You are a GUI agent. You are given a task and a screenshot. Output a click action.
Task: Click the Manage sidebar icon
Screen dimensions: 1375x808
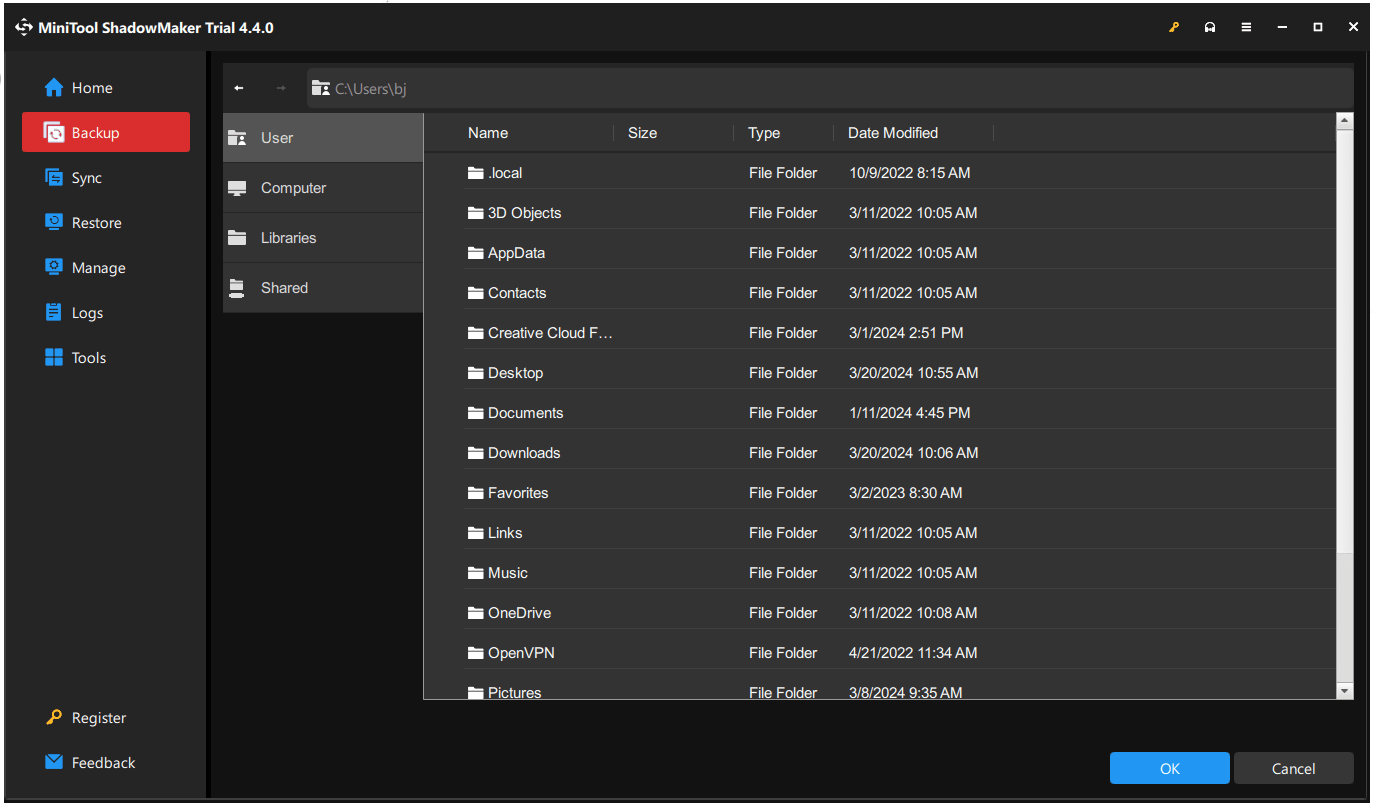(53, 267)
